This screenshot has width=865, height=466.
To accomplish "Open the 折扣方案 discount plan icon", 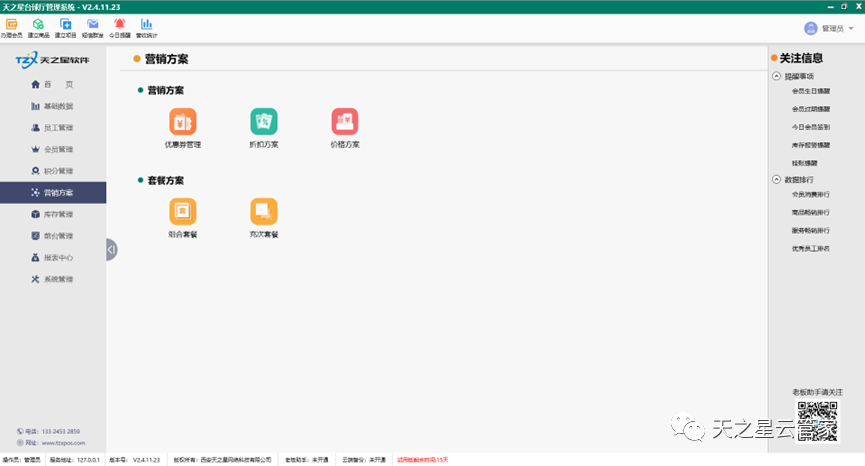I will tap(264, 122).
